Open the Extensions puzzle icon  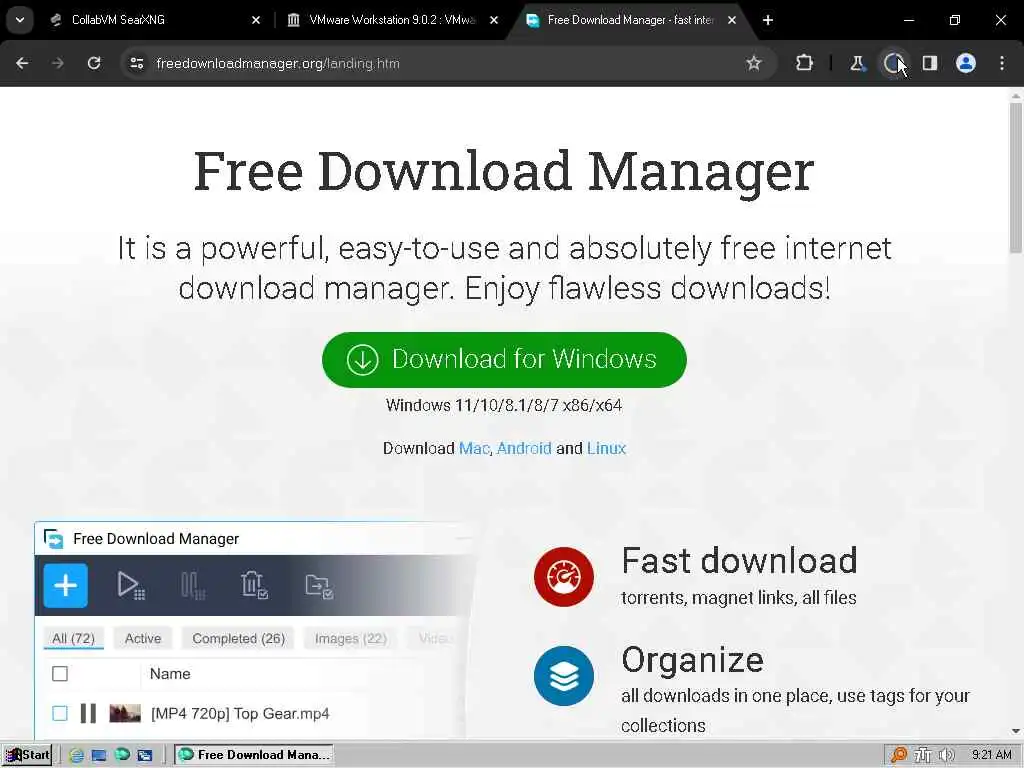click(805, 63)
